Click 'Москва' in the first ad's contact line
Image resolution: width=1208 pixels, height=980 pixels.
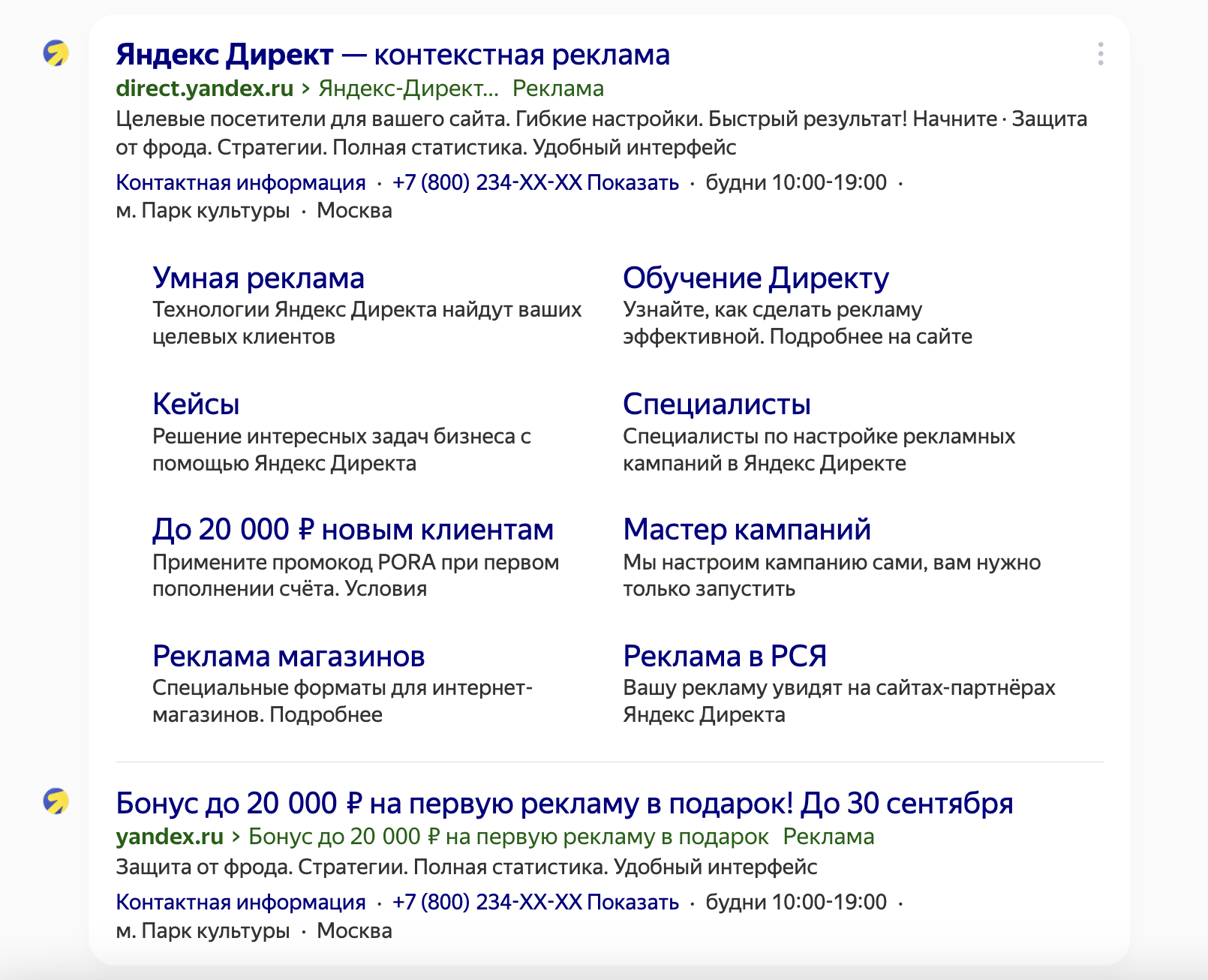click(354, 211)
